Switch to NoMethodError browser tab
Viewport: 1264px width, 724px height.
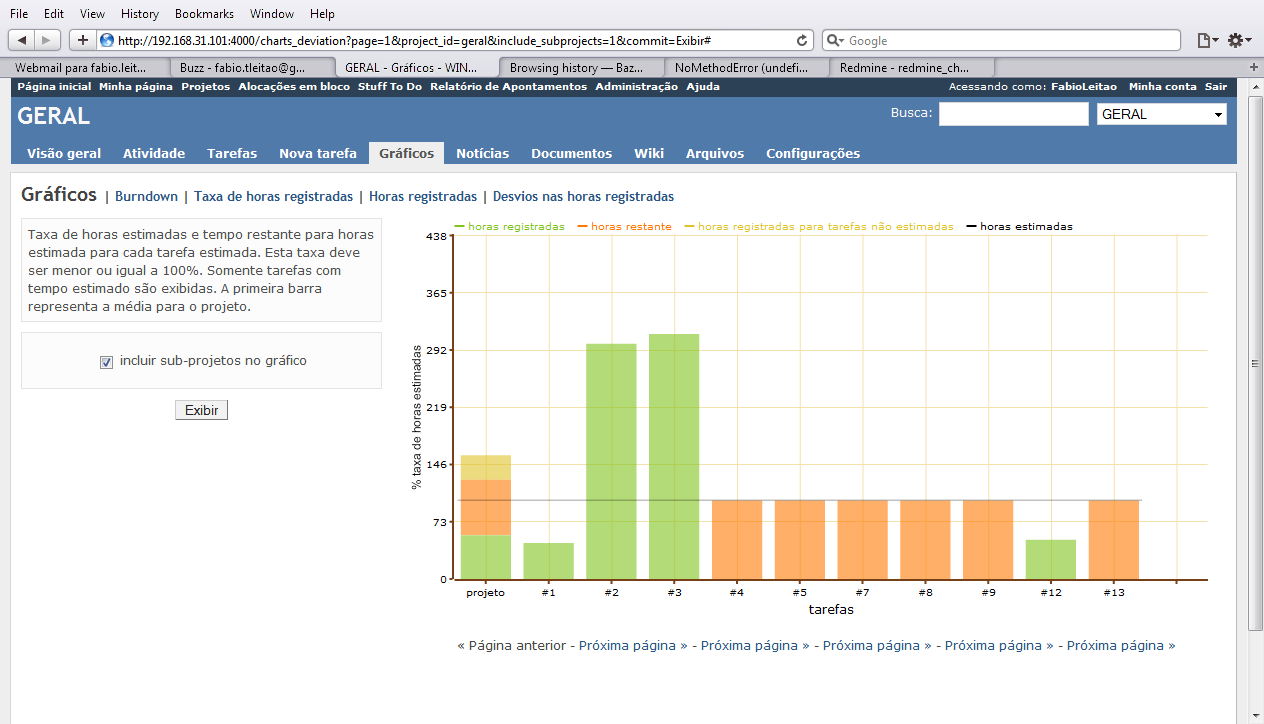point(747,68)
